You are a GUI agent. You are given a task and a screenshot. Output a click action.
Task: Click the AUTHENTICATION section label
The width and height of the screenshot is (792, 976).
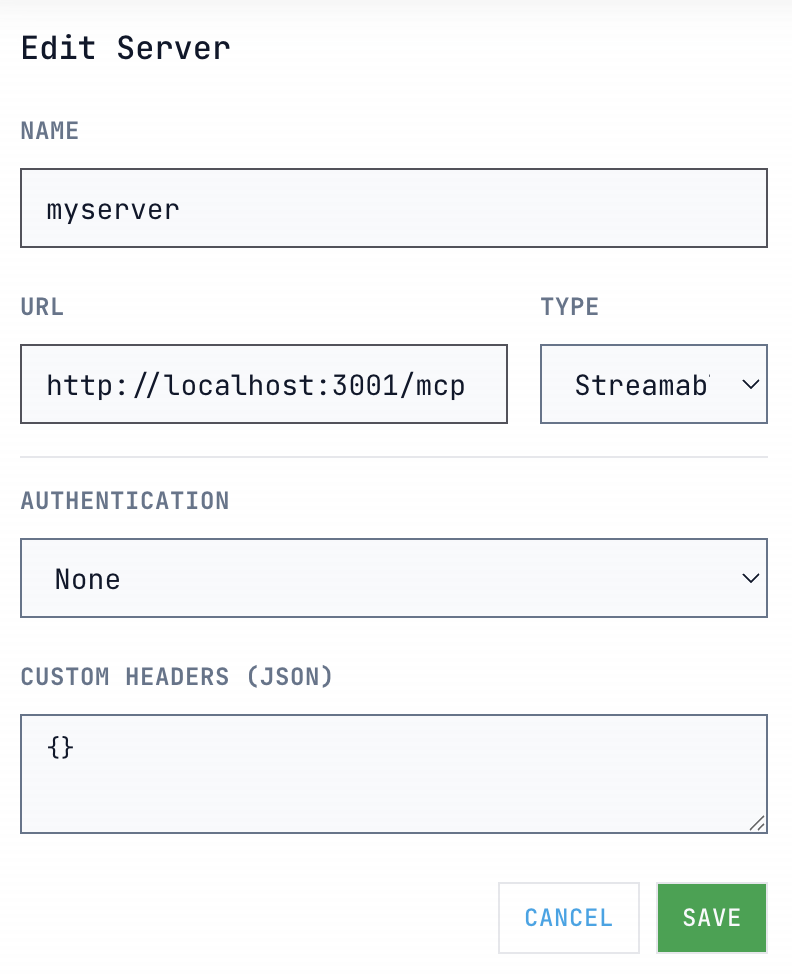point(125,500)
